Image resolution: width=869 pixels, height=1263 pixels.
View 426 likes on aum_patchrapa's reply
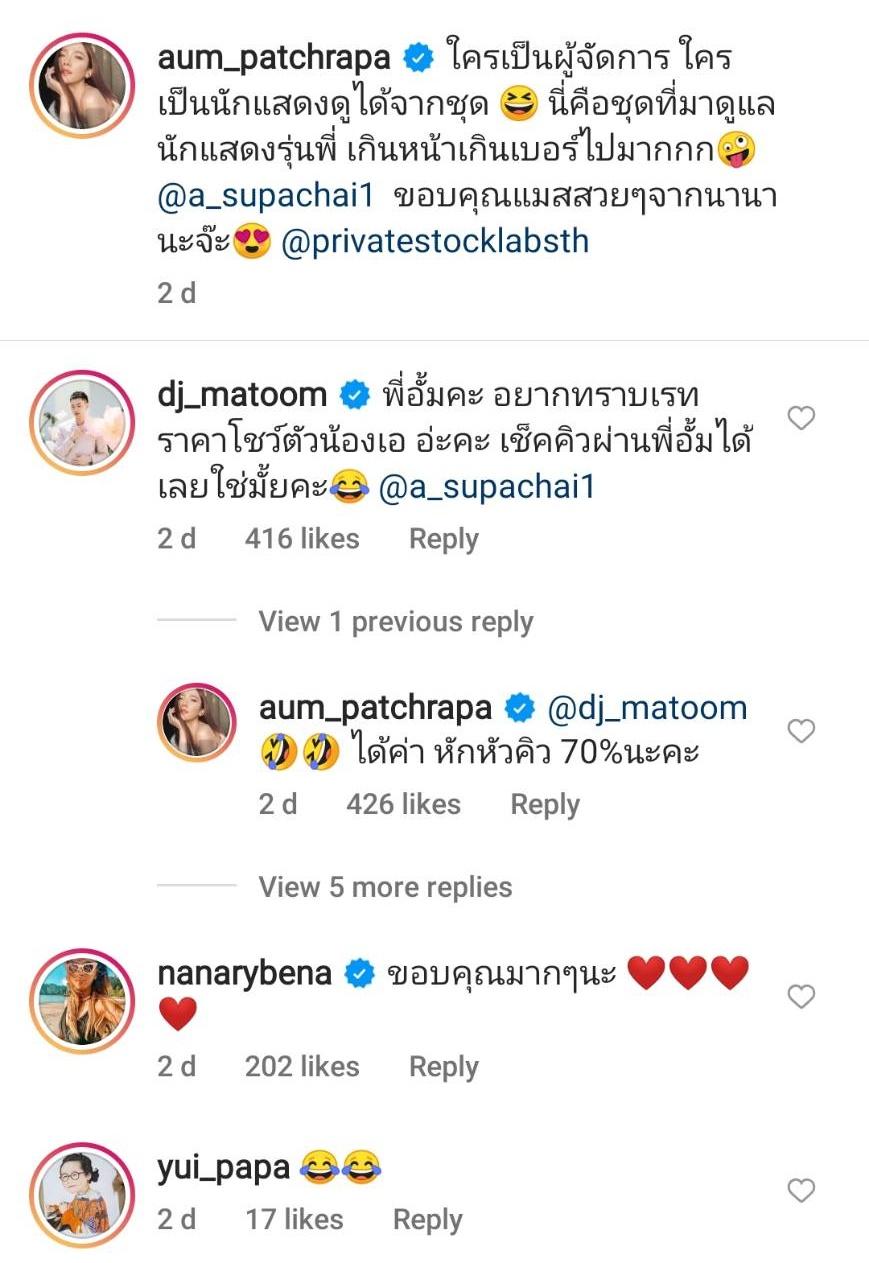[x=403, y=805]
